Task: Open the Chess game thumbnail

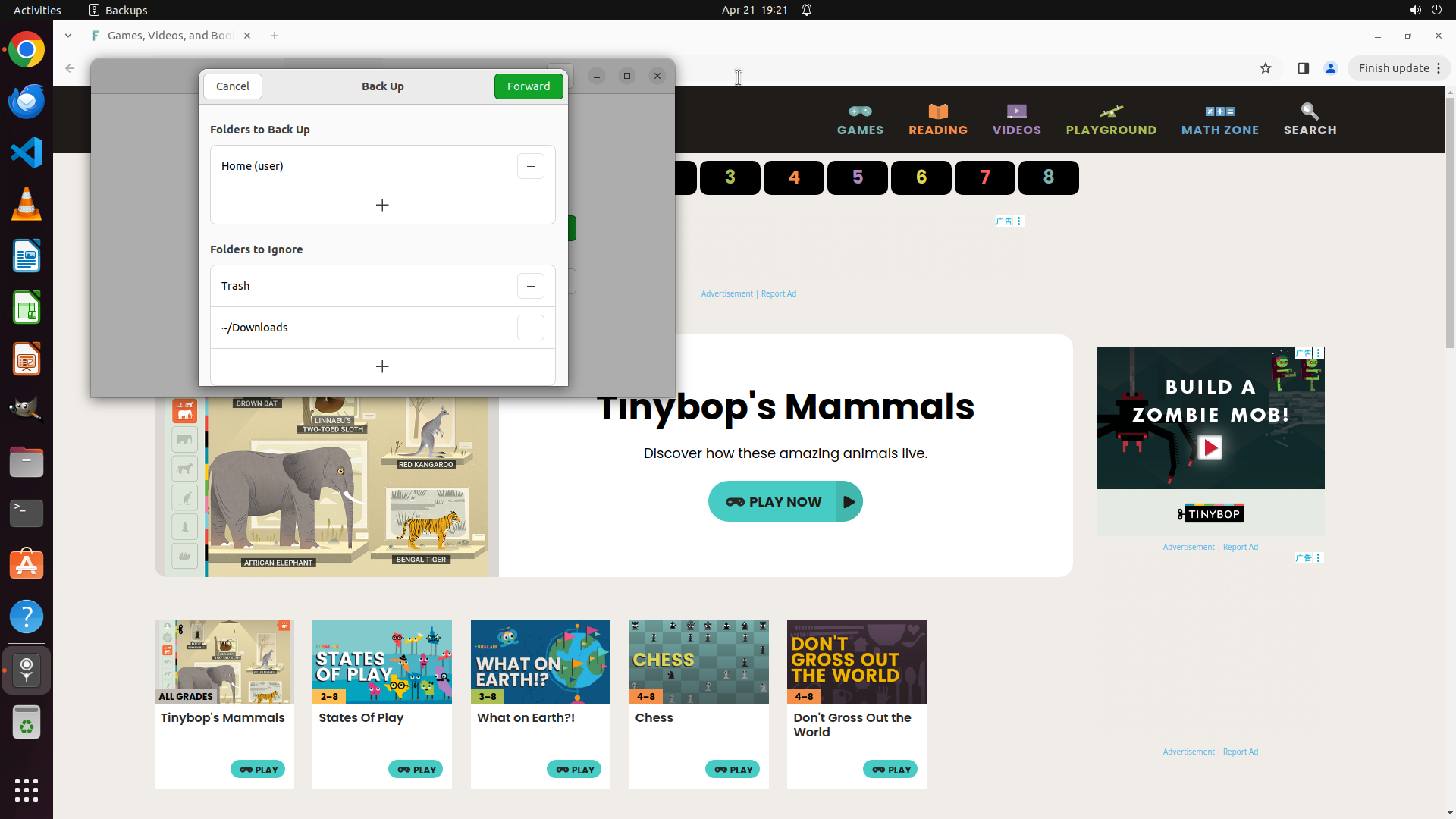Action: (698, 661)
